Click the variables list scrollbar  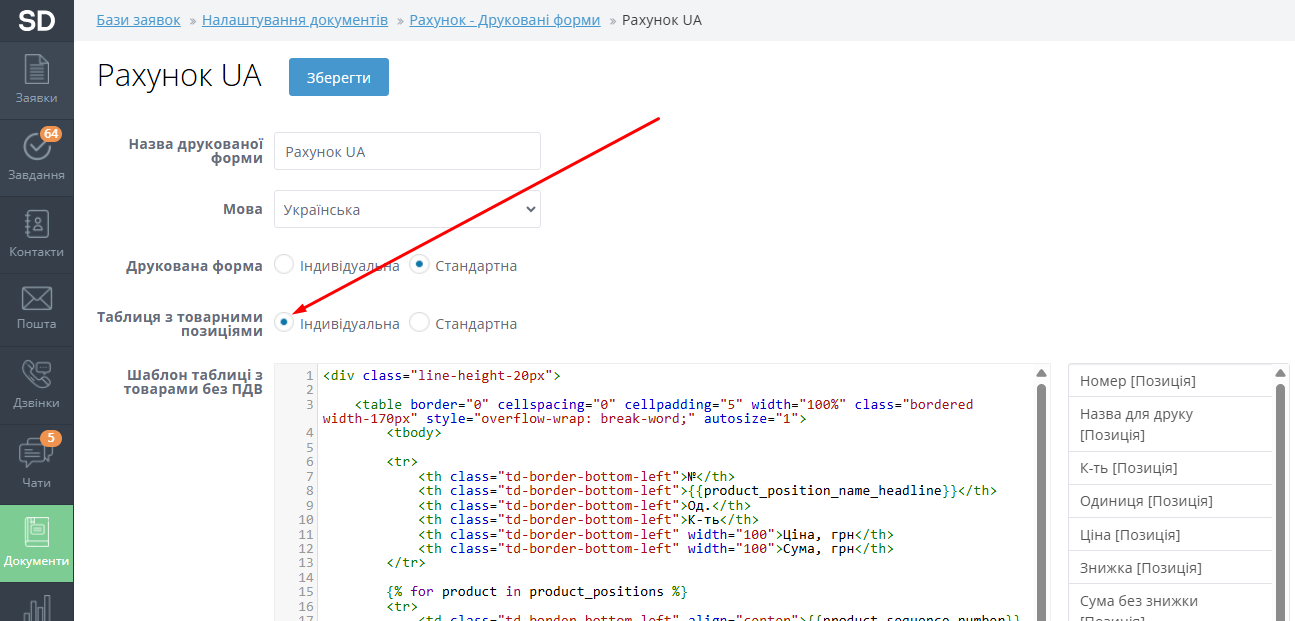coord(1281,480)
